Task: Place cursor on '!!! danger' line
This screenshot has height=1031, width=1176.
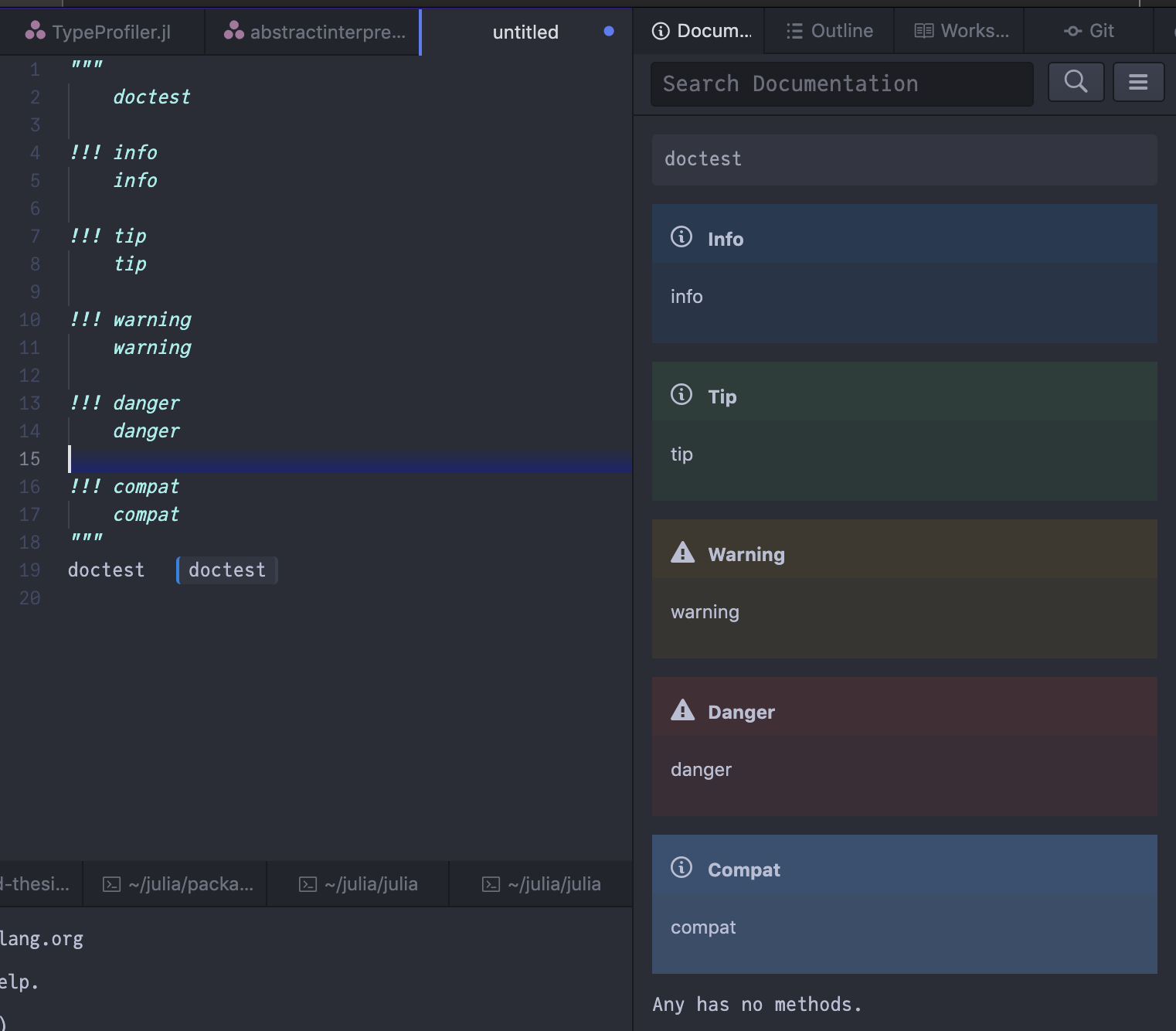Action: [124, 403]
